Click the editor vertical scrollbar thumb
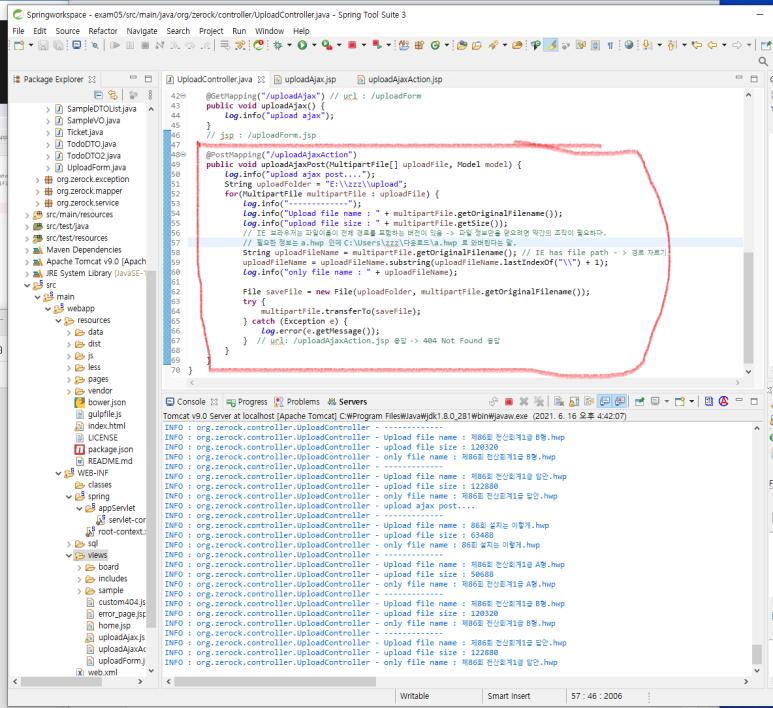Screen dimensions: 773x708 click(x=748, y=308)
